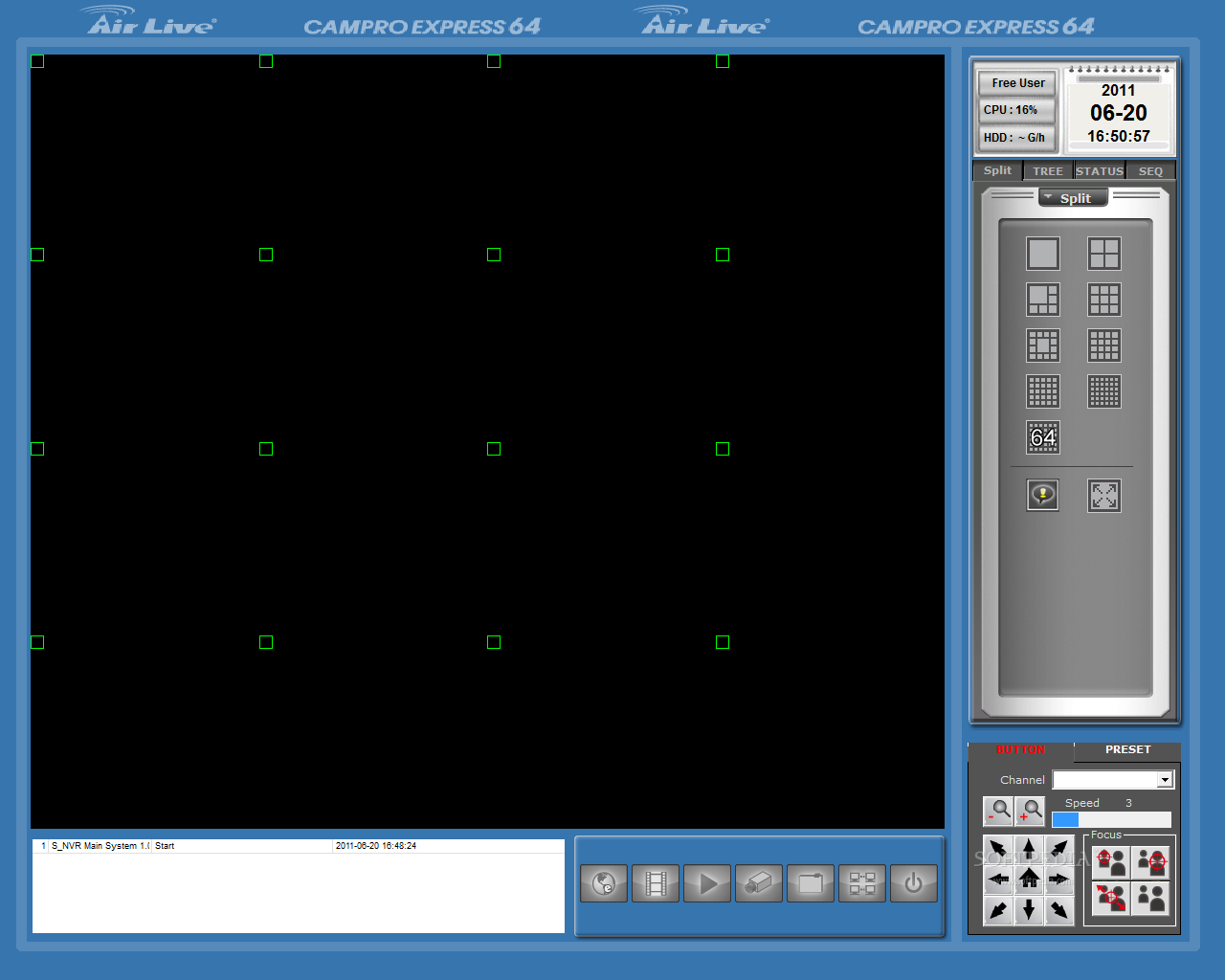Open the BUTTON tab in PTZ panel

point(1021,749)
